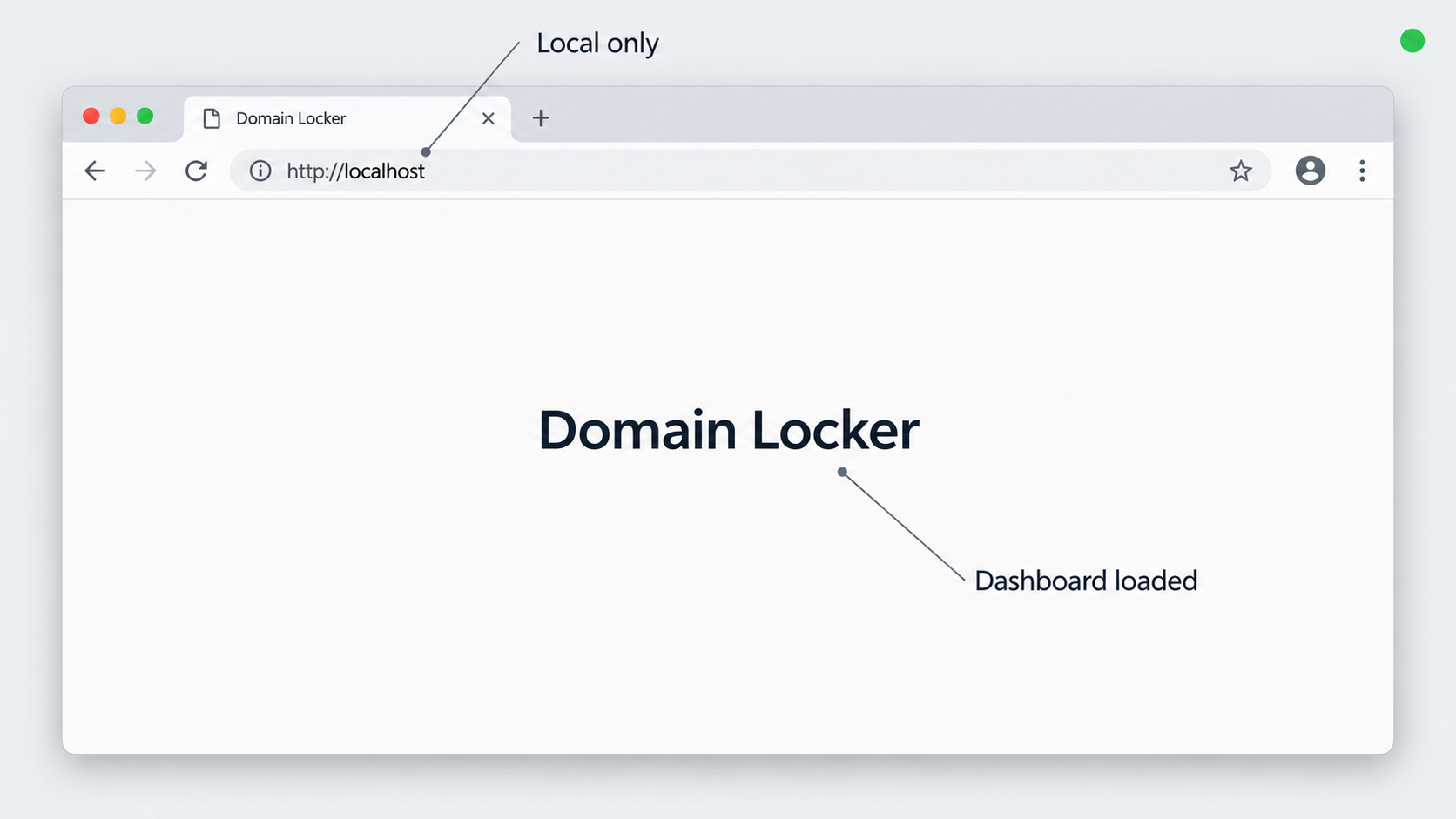View site information icon in address bar
The height and width of the screenshot is (819, 1456).
[x=260, y=171]
